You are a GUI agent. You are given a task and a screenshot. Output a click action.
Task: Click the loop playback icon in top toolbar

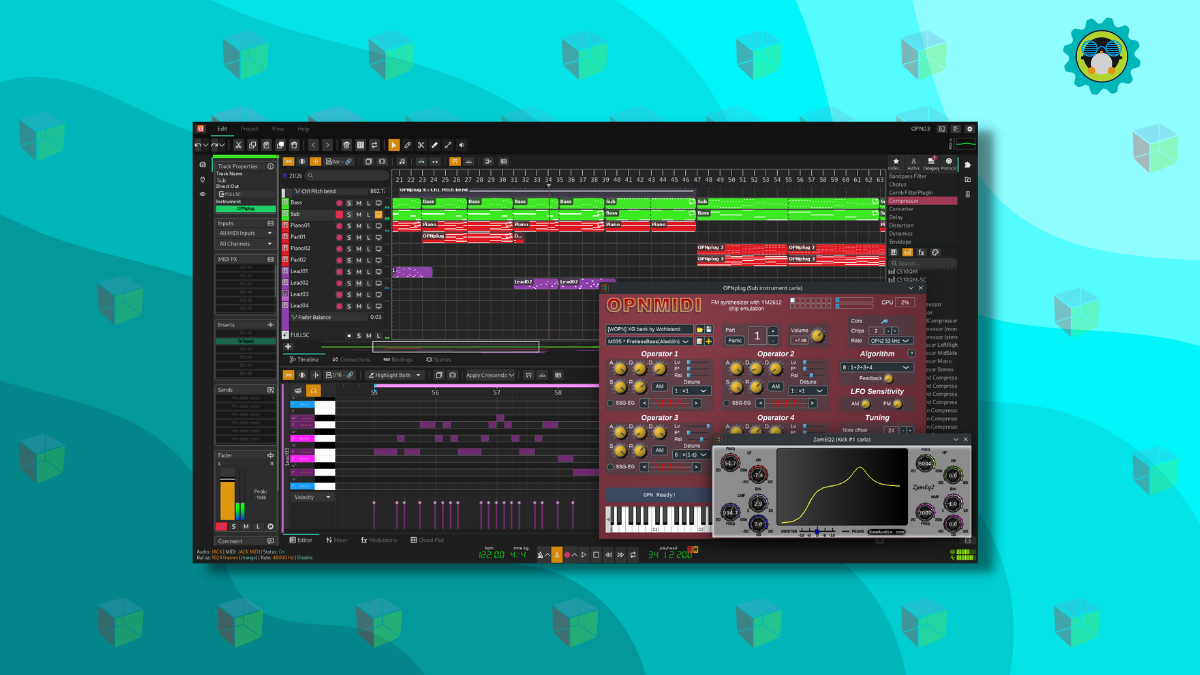click(375, 145)
